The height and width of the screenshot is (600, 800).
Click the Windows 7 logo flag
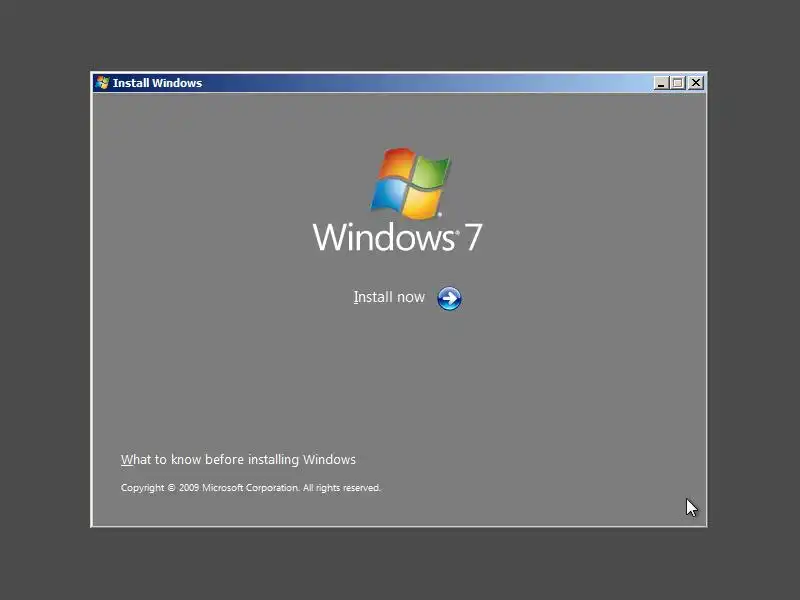pos(411,184)
